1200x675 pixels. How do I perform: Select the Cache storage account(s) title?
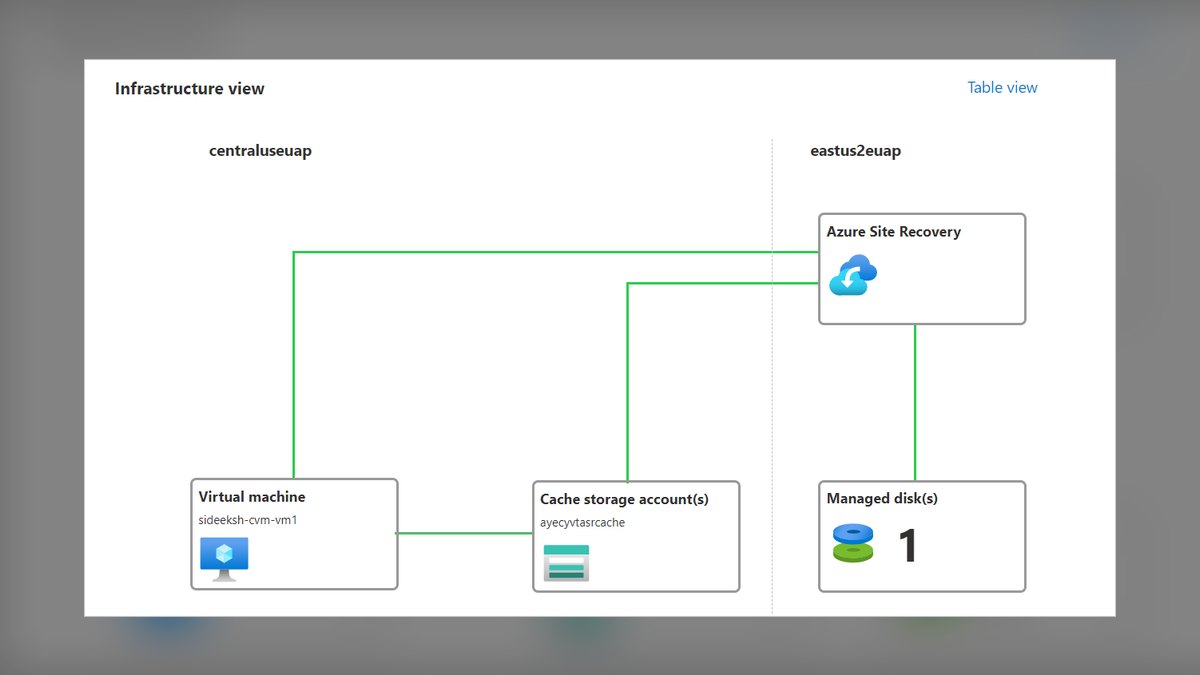(624, 499)
